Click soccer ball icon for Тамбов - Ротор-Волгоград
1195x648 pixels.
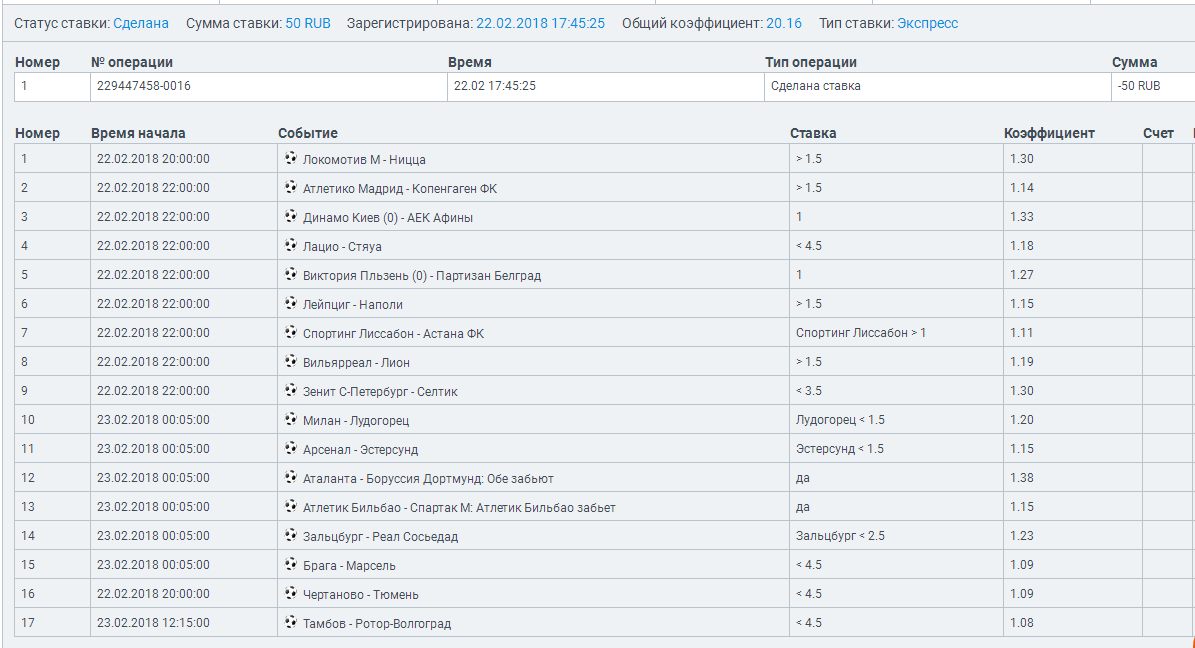coord(290,621)
